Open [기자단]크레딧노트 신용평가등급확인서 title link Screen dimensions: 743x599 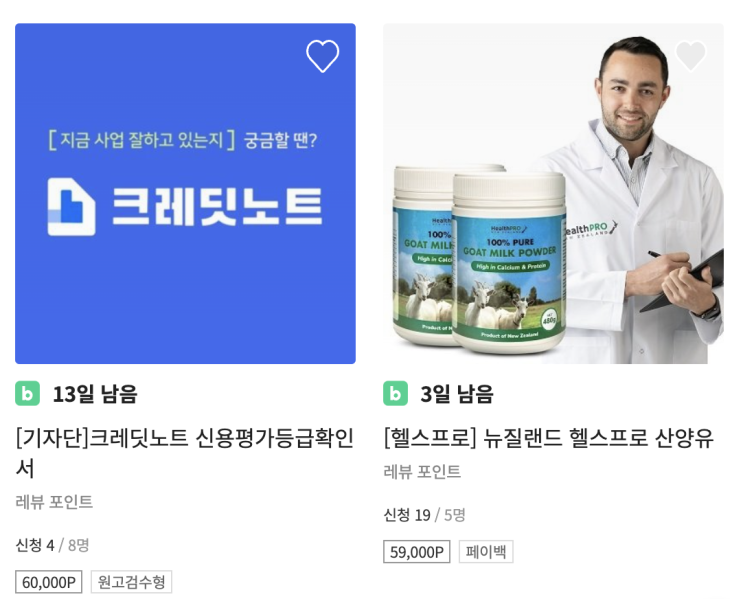[184, 453]
